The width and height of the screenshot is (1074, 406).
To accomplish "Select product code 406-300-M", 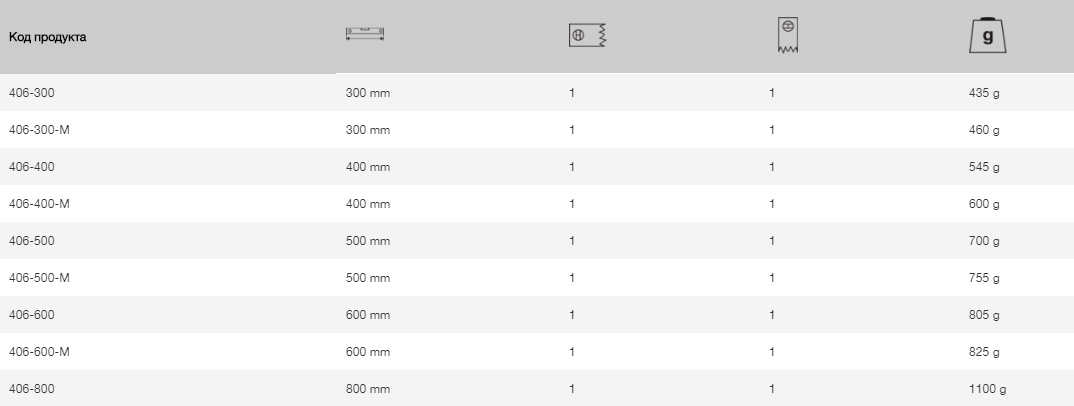I will [x=39, y=129].
